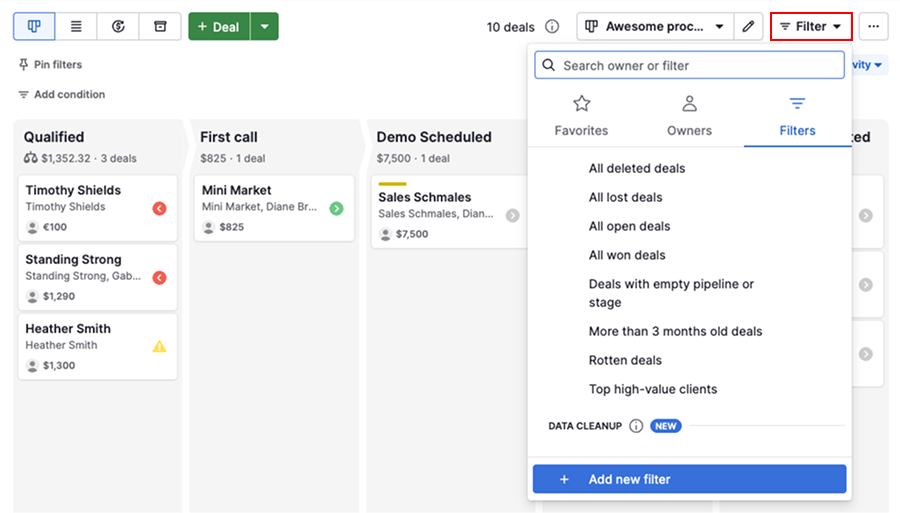Expand the Deal button dropdown arrow

click(x=264, y=27)
